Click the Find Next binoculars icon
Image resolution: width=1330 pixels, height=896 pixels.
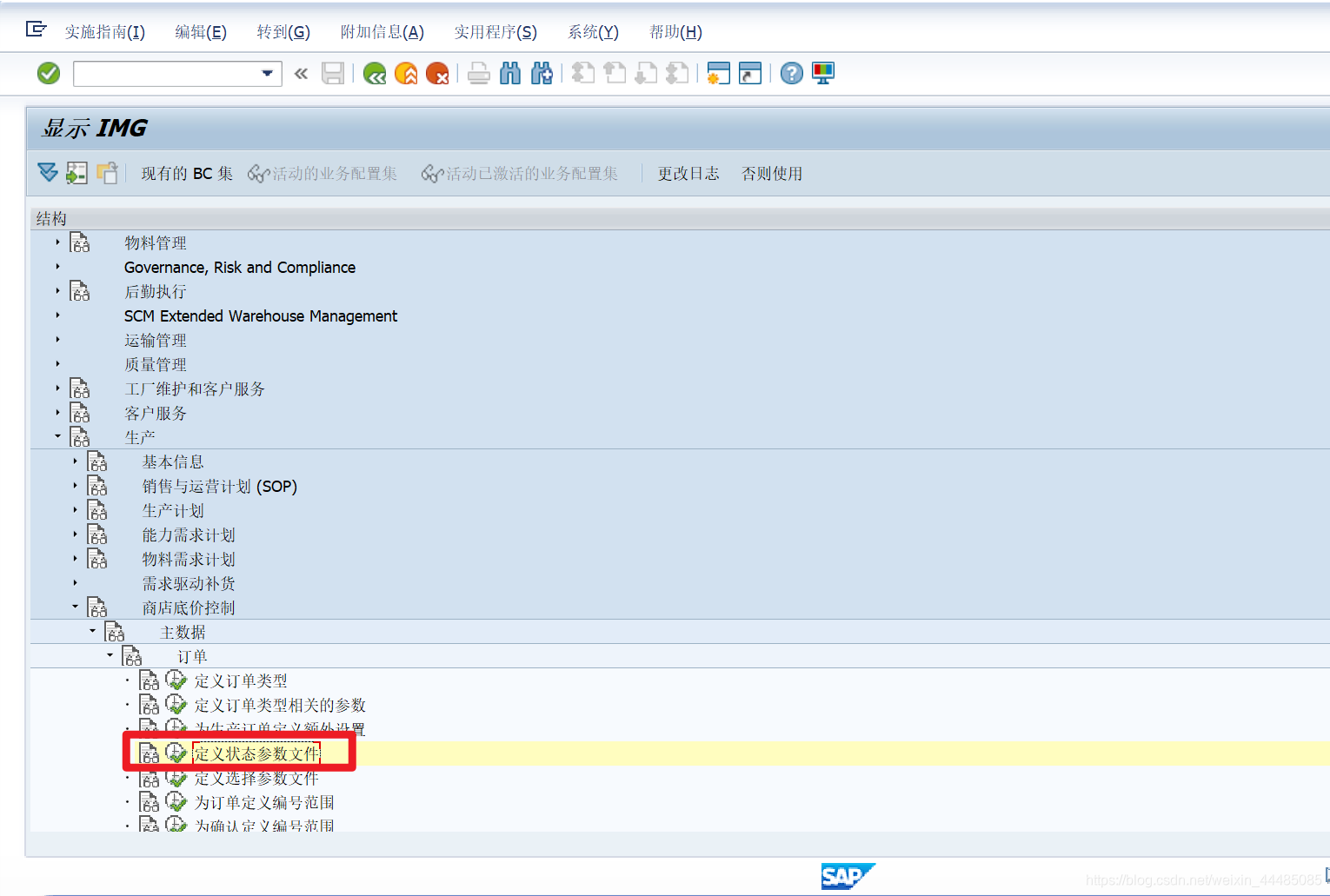pyautogui.click(x=542, y=74)
